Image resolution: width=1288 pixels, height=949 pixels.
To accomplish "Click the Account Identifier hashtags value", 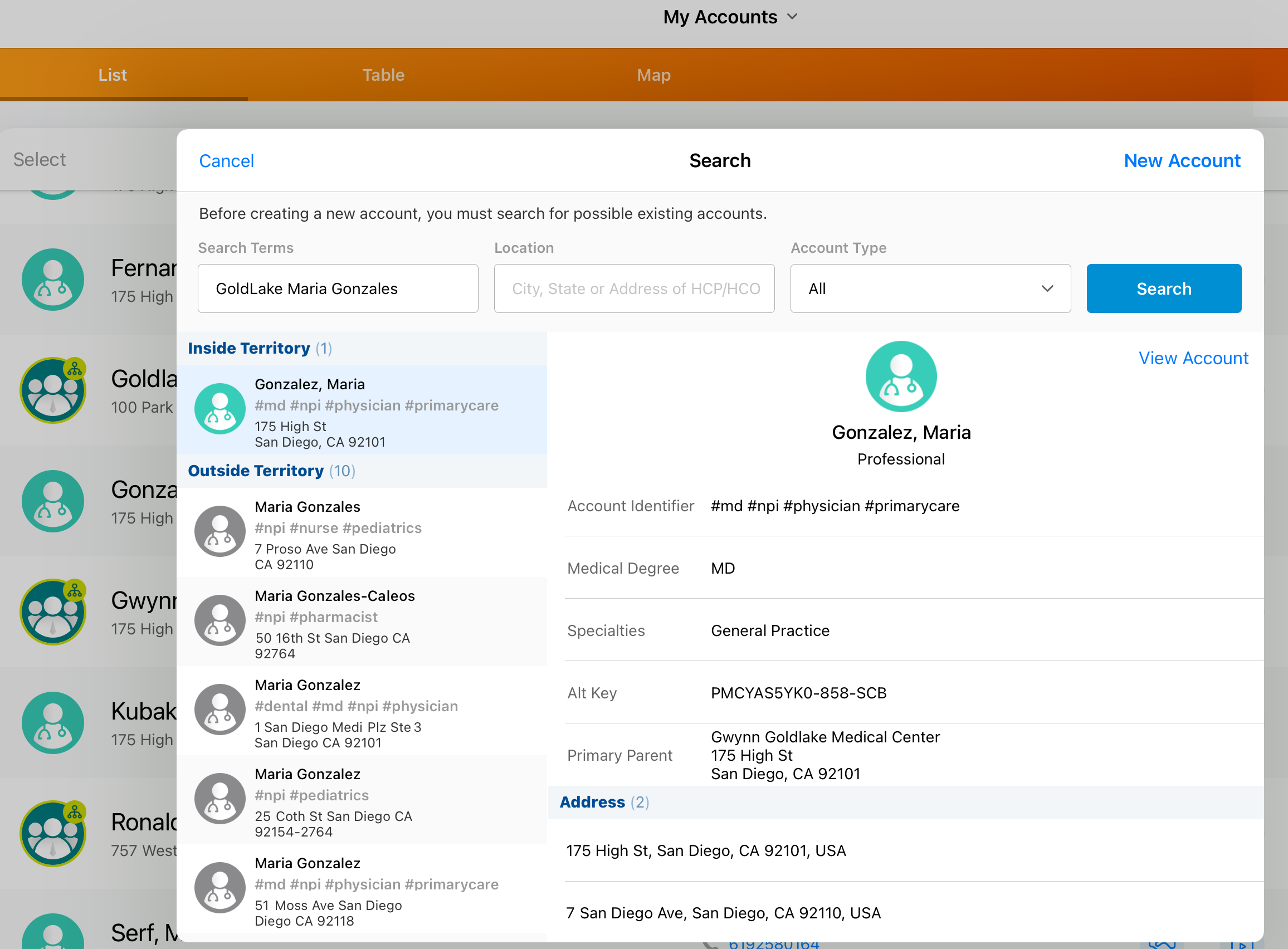I will (x=835, y=506).
